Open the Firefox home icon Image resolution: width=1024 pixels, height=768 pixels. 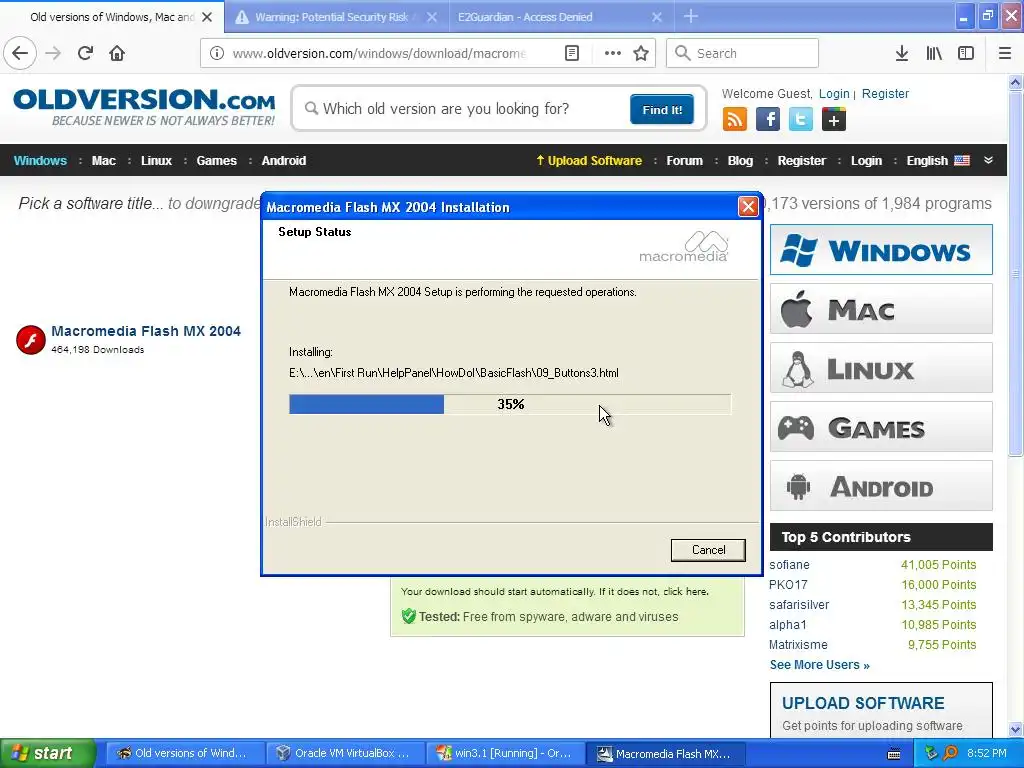click(x=117, y=53)
